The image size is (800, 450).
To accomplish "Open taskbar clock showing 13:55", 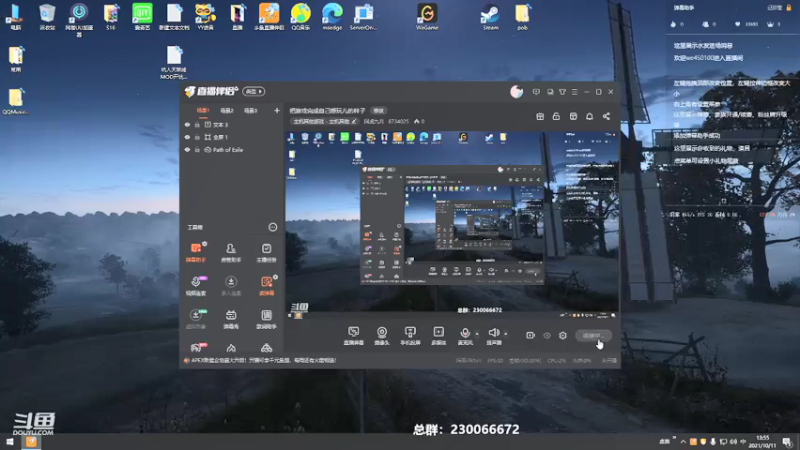I will [x=762, y=442].
